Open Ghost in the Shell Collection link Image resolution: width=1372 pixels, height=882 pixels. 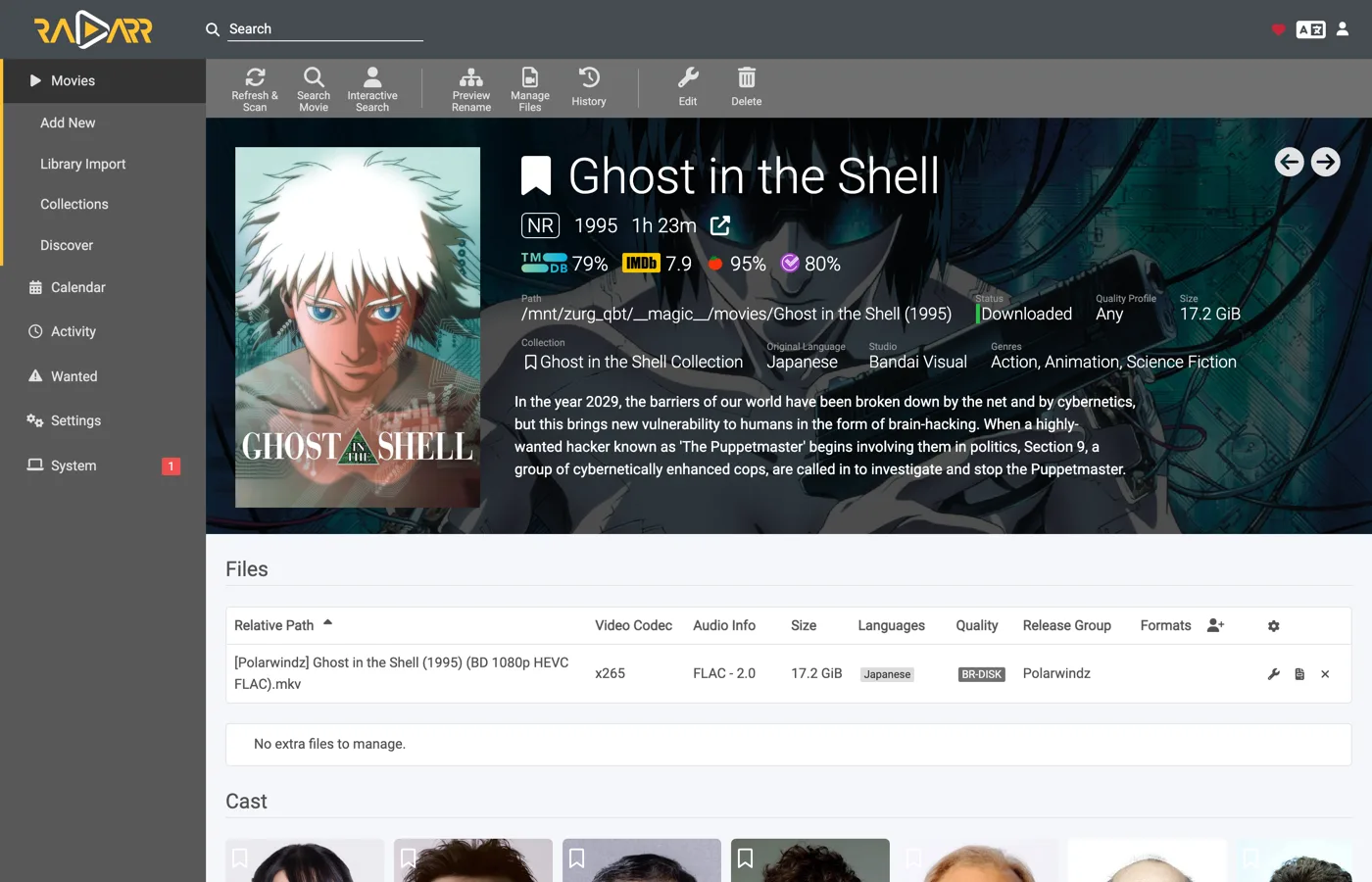pos(642,362)
